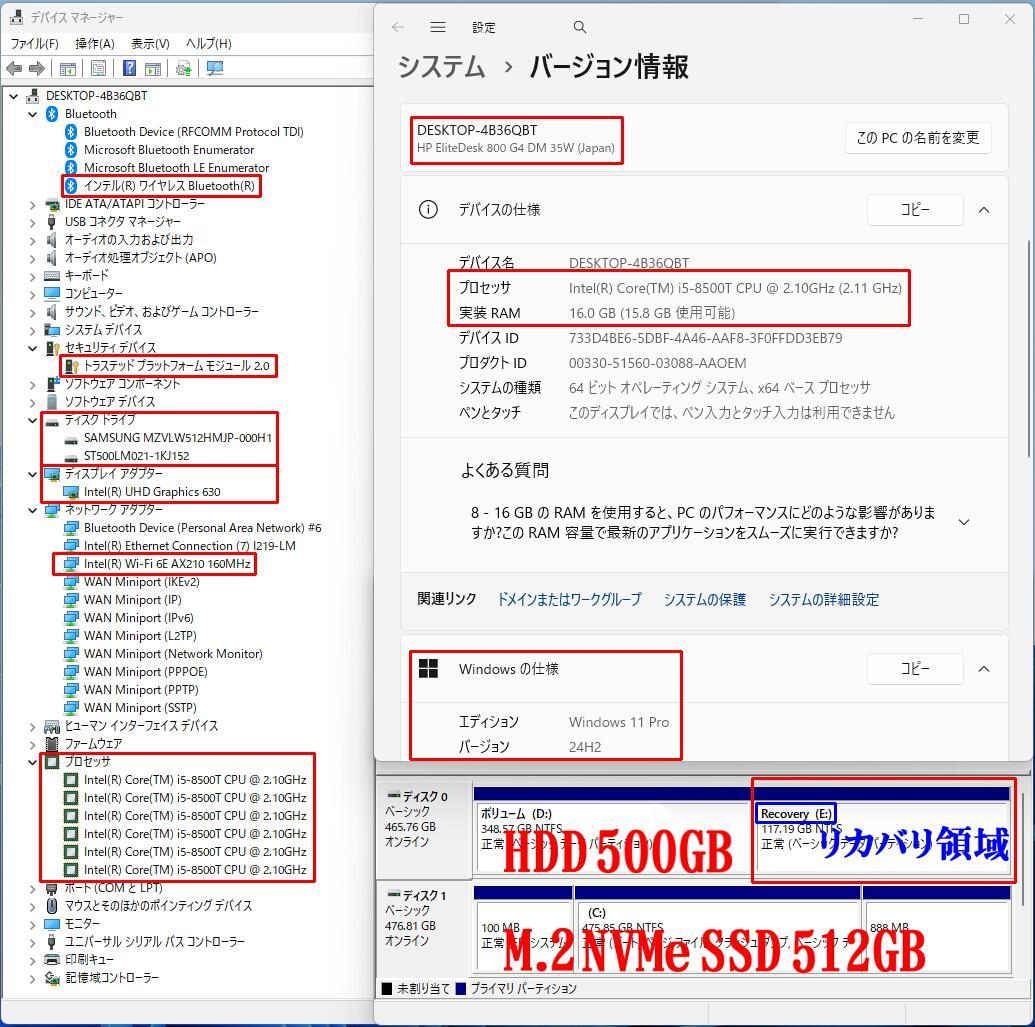Open the Settings hamburger navigation menu
This screenshot has width=1035, height=1027.
tap(437, 27)
